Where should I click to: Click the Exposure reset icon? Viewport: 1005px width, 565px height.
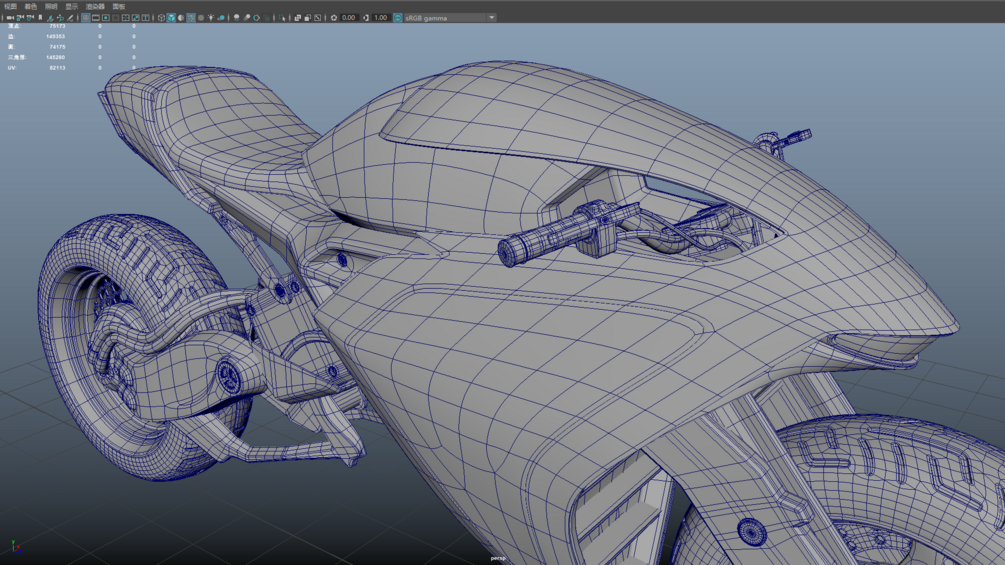click(334, 18)
